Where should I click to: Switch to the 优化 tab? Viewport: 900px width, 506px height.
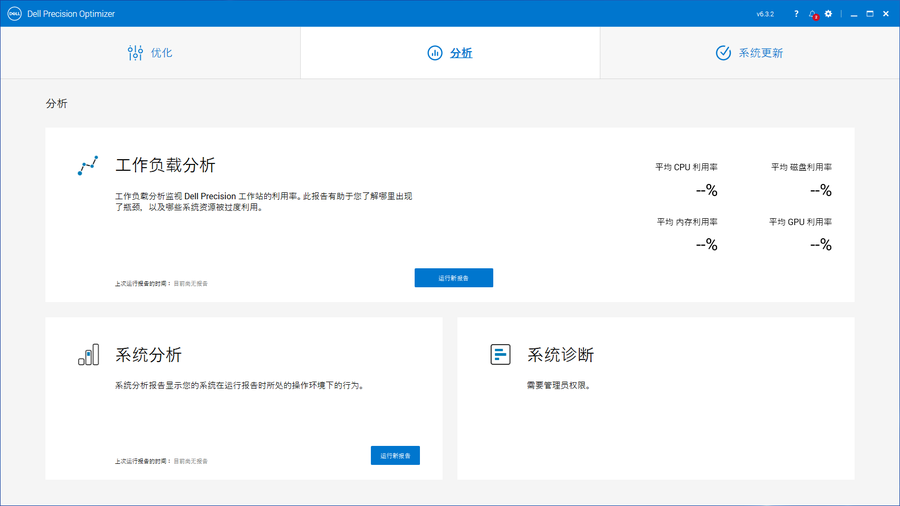point(150,53)
